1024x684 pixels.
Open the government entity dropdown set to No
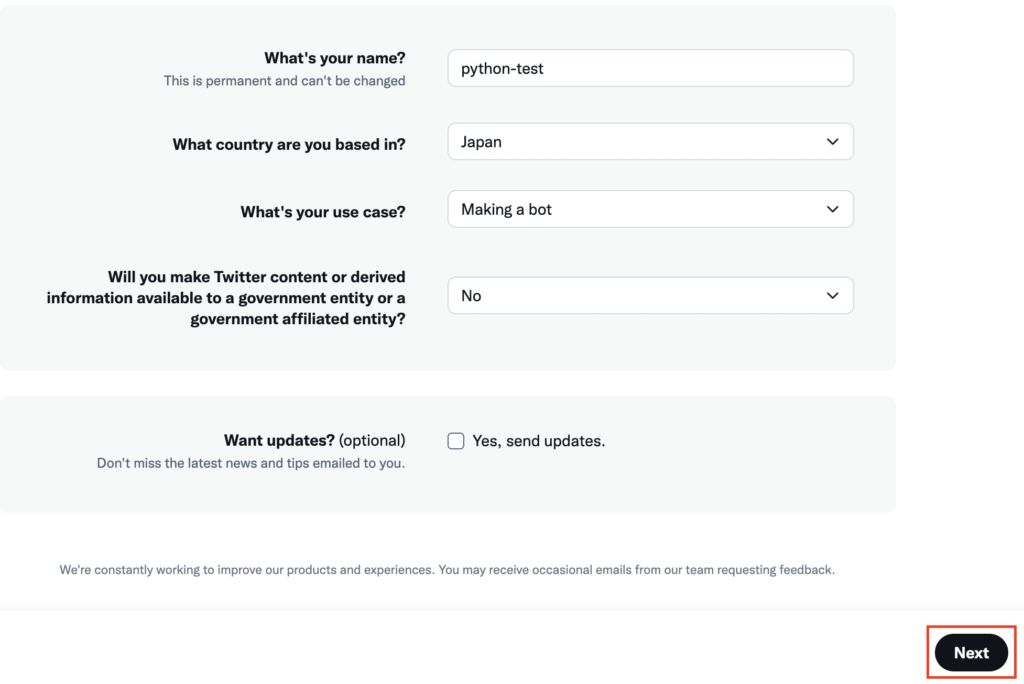click(650, 295)
